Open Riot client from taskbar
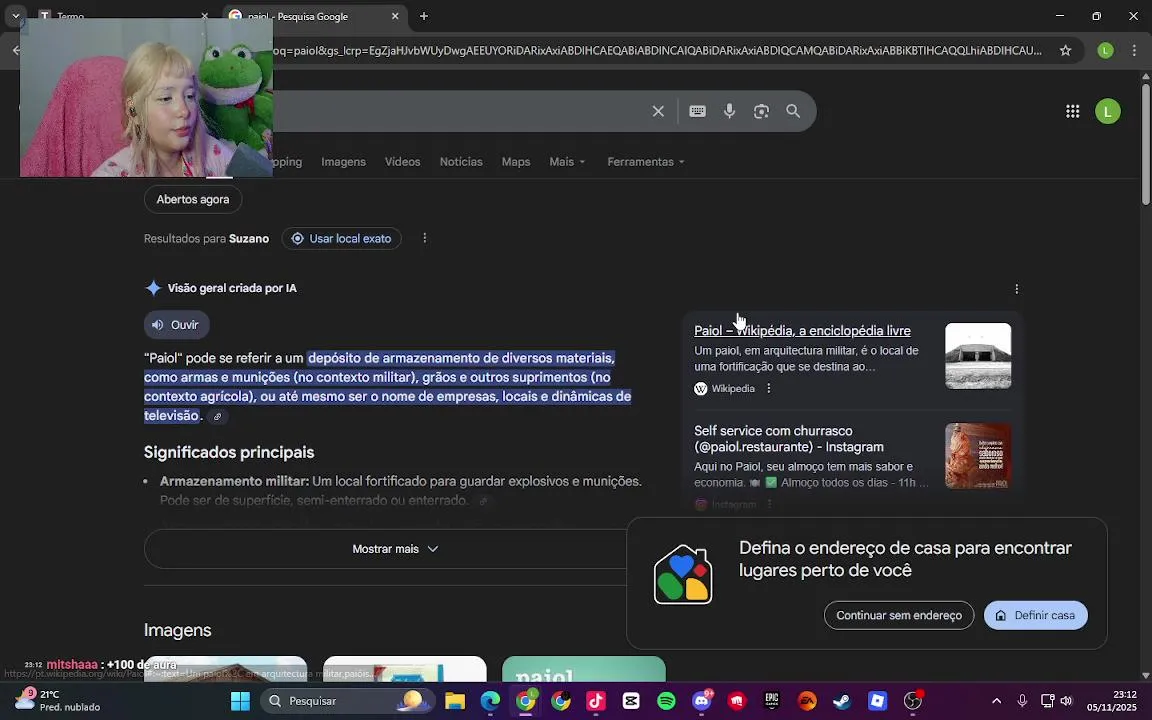1152x720 pixels. 737,701
